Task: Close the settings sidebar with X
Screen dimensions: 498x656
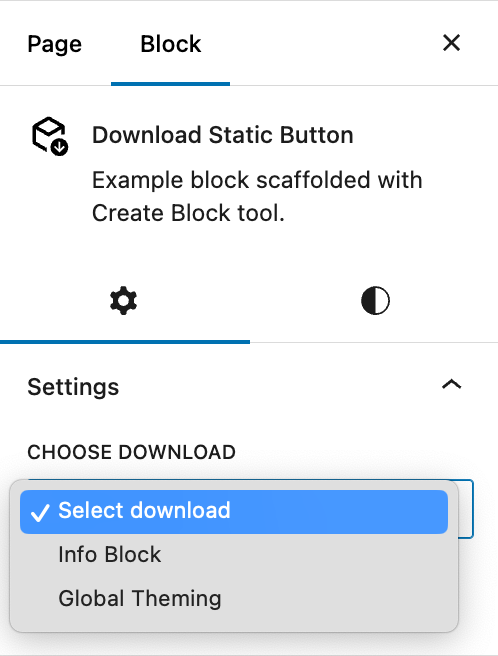Action: point(451,43)
